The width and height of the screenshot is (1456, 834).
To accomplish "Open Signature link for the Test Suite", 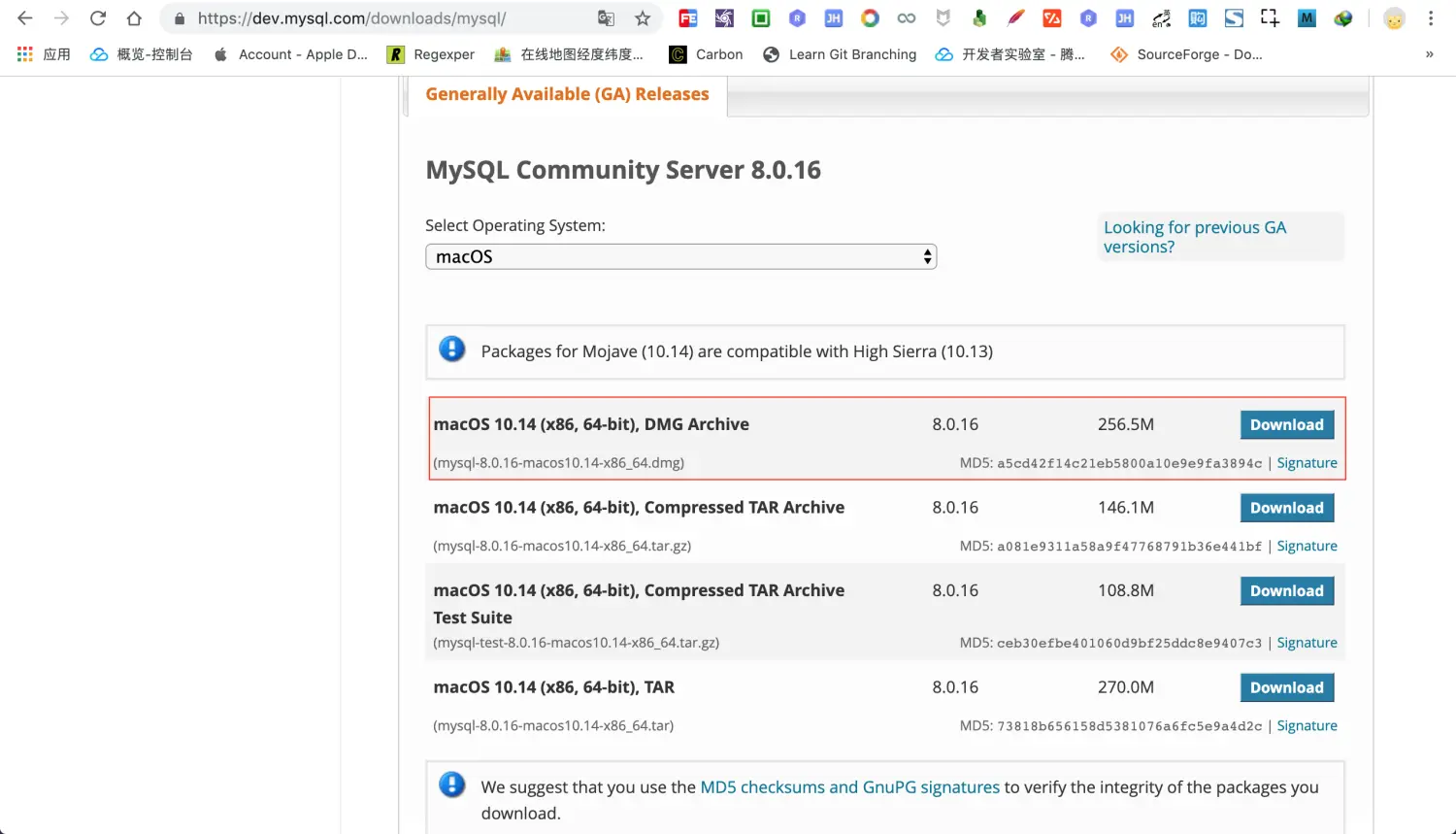I will [x=1307, y=643].
